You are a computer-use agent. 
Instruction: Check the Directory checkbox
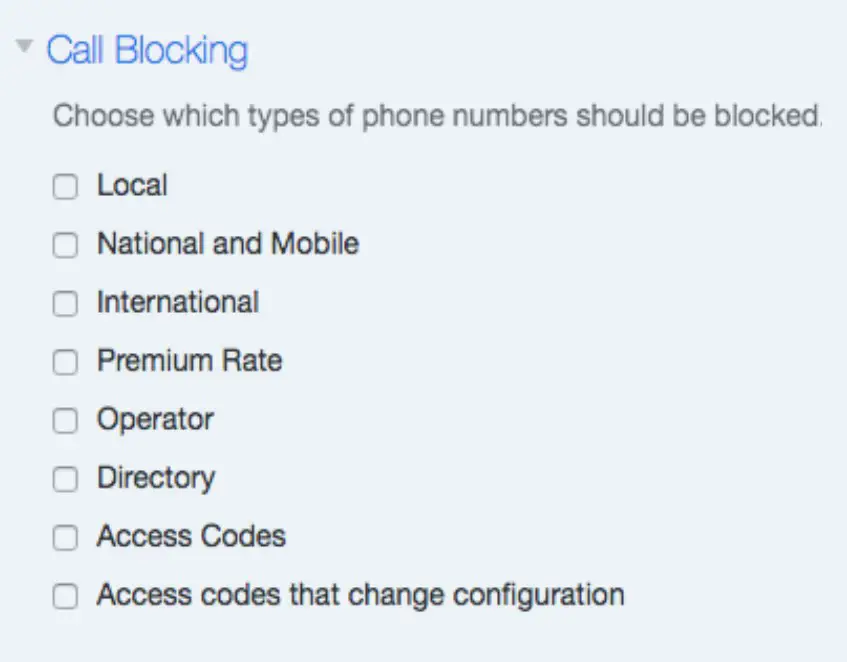65,480
